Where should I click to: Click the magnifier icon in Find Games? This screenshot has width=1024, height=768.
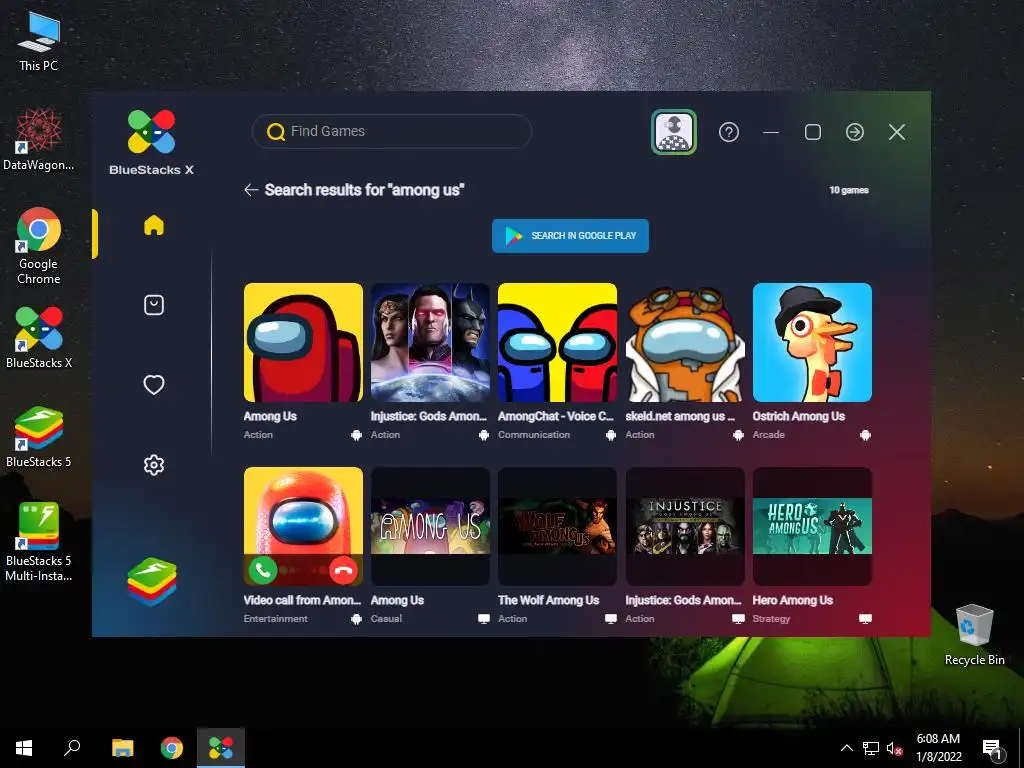[276, 131]
